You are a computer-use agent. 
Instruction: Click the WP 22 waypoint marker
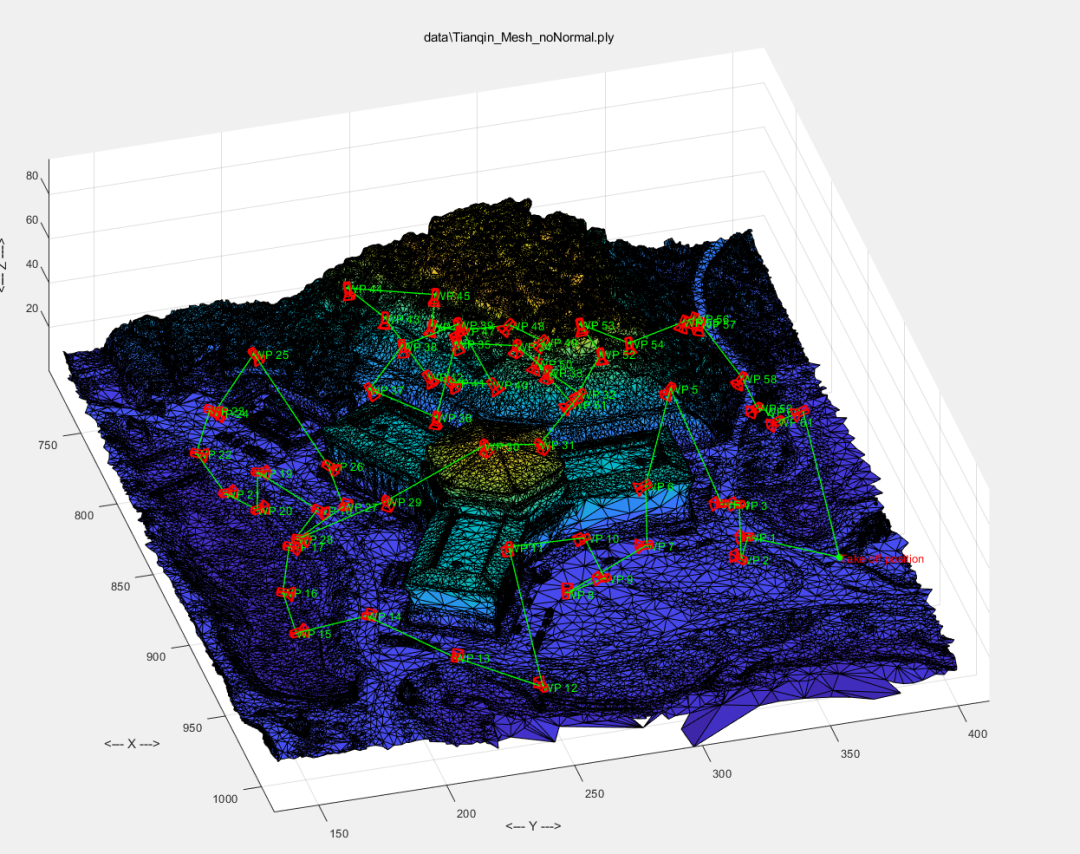tap(198, 455)
